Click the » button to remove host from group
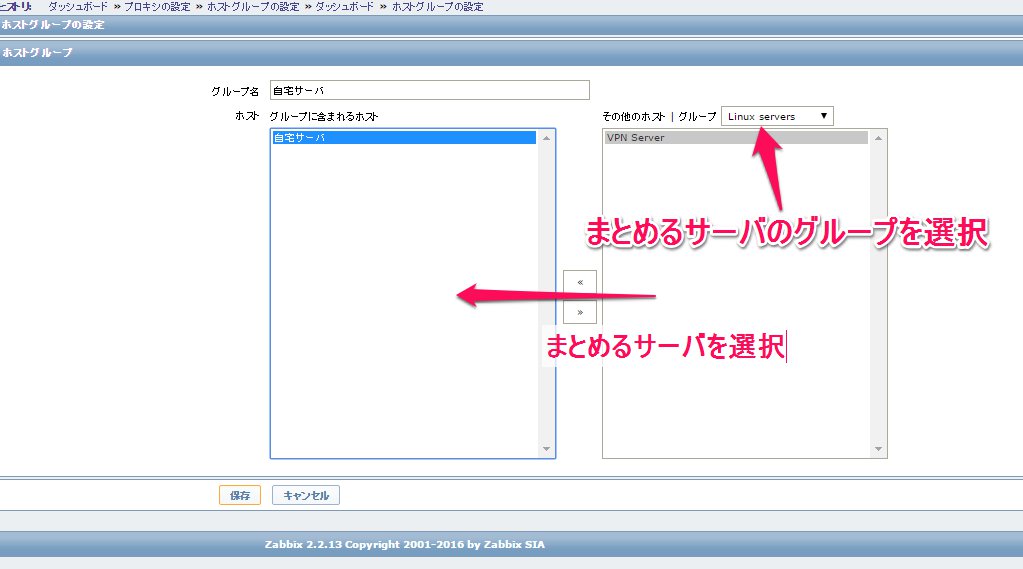Screen dimensions: 1023x569 580,312
